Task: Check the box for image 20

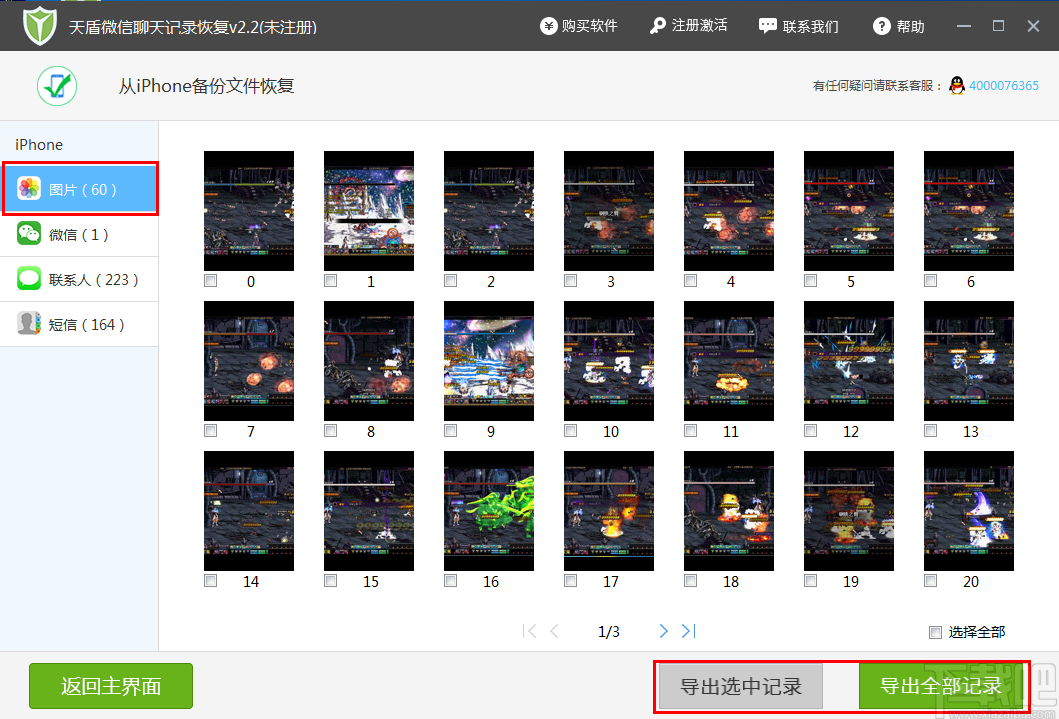Action: tap(931, 580)
